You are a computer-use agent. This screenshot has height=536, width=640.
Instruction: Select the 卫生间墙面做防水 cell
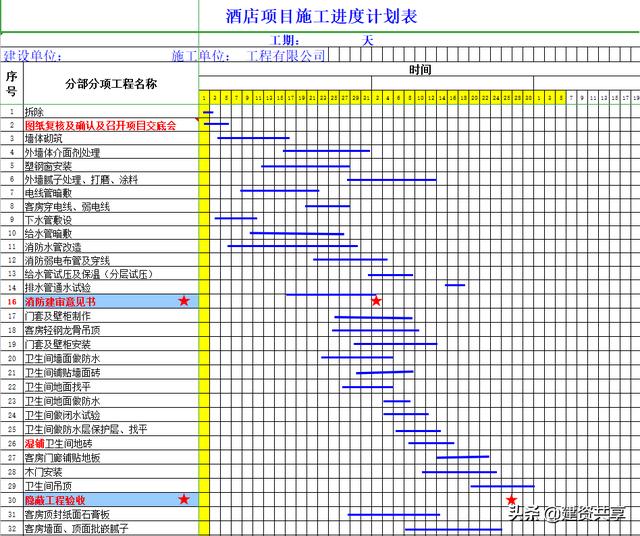pyautogui.click(x=111, y=358)
